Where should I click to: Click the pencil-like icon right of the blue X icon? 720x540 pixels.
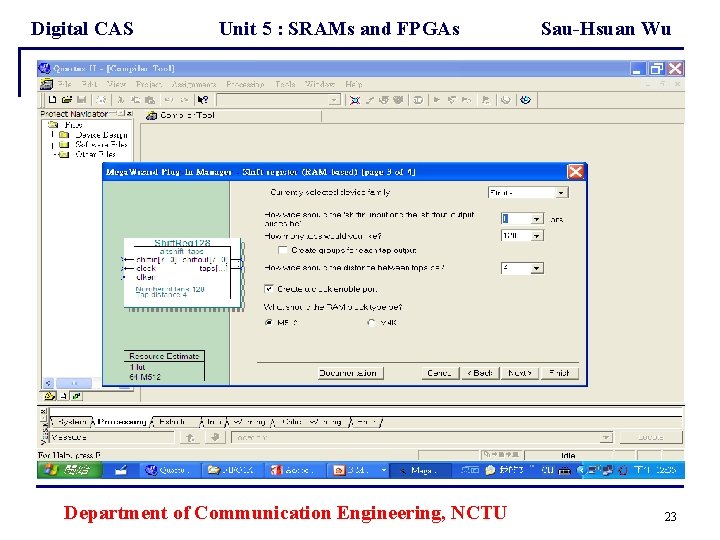point(370,100)
